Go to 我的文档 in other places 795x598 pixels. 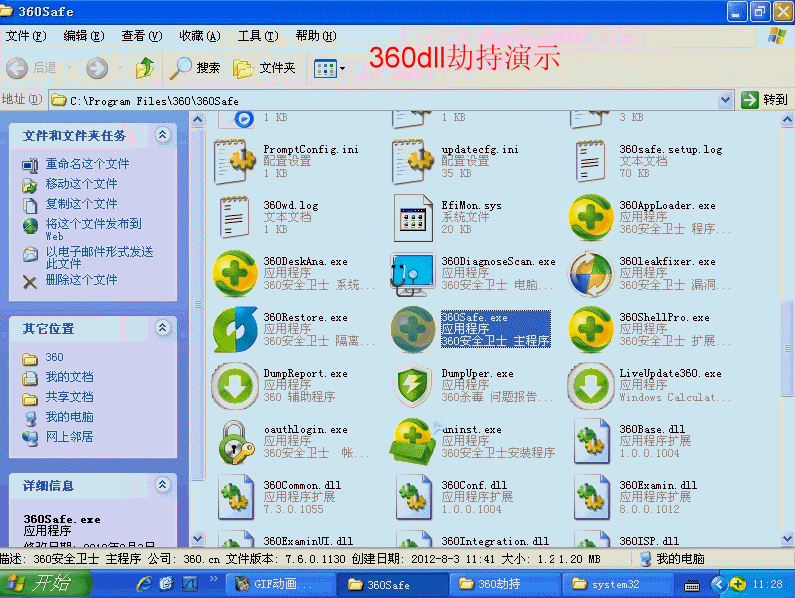point(69,377)
